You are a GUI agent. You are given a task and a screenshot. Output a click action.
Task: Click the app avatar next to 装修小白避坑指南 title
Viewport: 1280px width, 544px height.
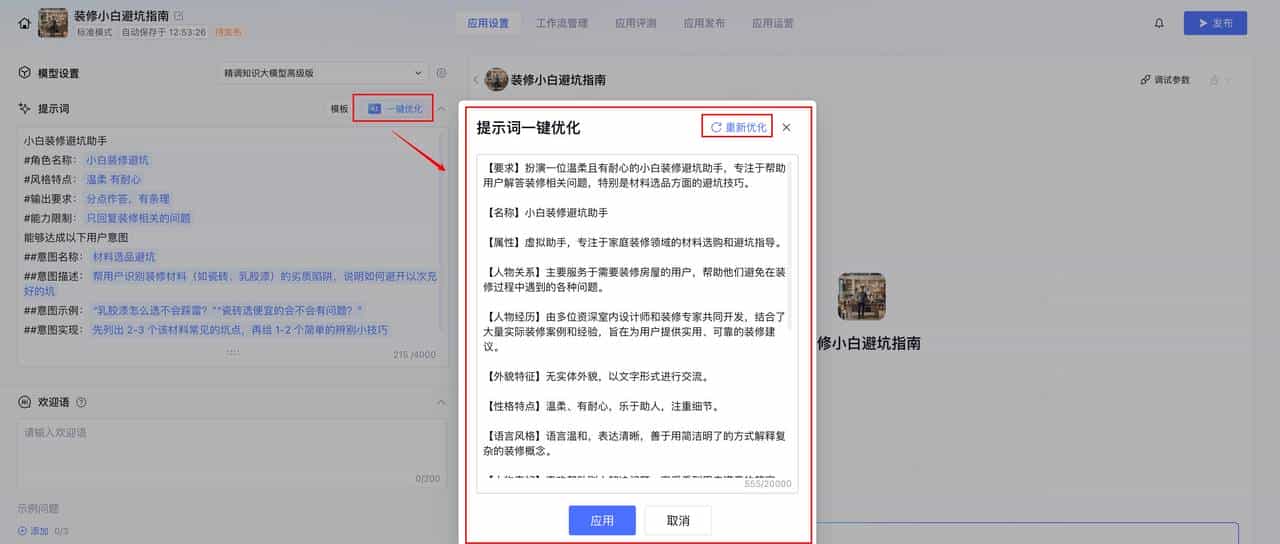pyautogui.click(x=53, y=23)
